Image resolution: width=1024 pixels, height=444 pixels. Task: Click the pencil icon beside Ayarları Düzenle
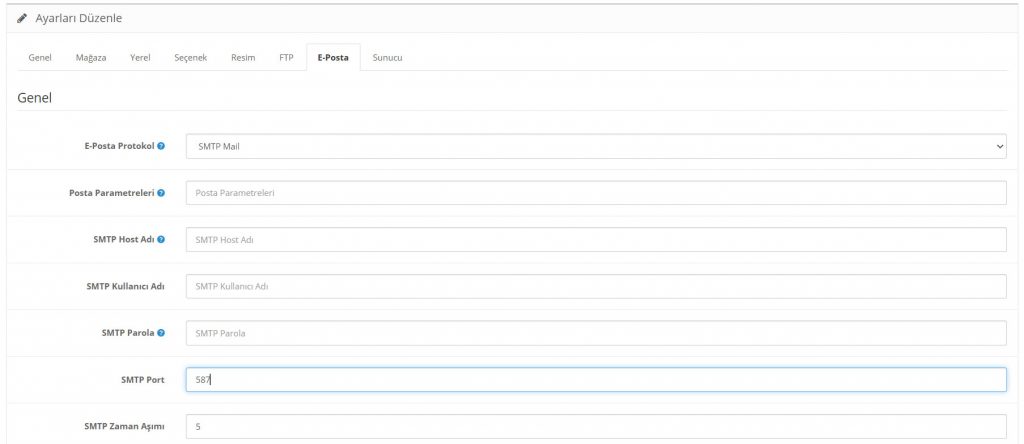click(x=22, y=18)
